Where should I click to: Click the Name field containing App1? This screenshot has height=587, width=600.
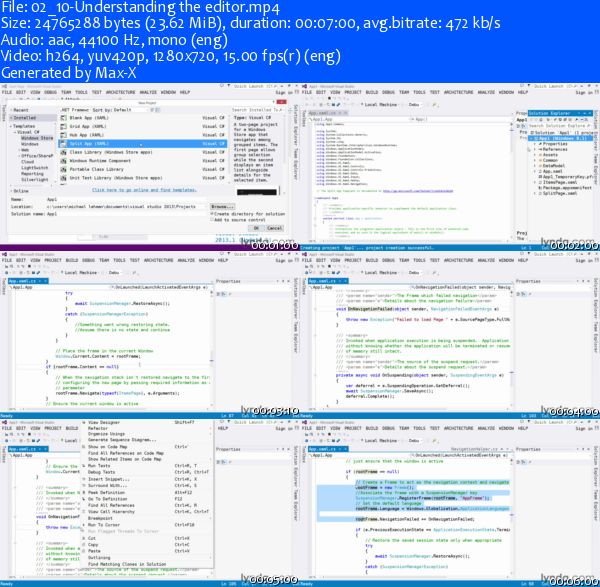click(x=126, y=199)
